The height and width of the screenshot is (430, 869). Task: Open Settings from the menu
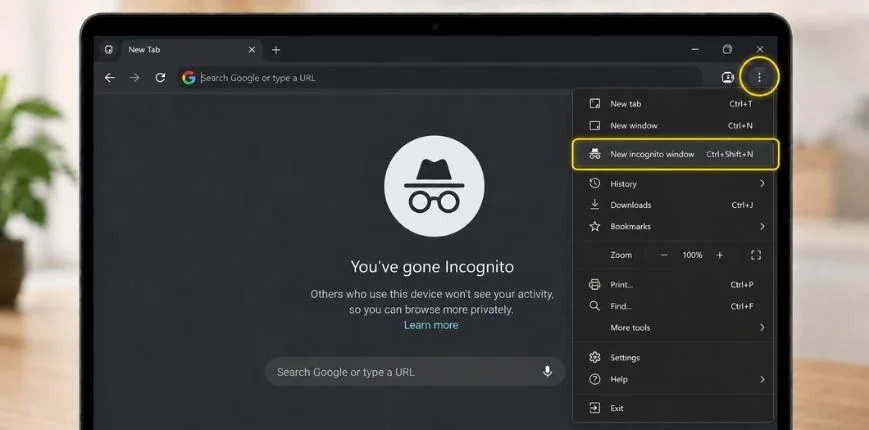673,358
